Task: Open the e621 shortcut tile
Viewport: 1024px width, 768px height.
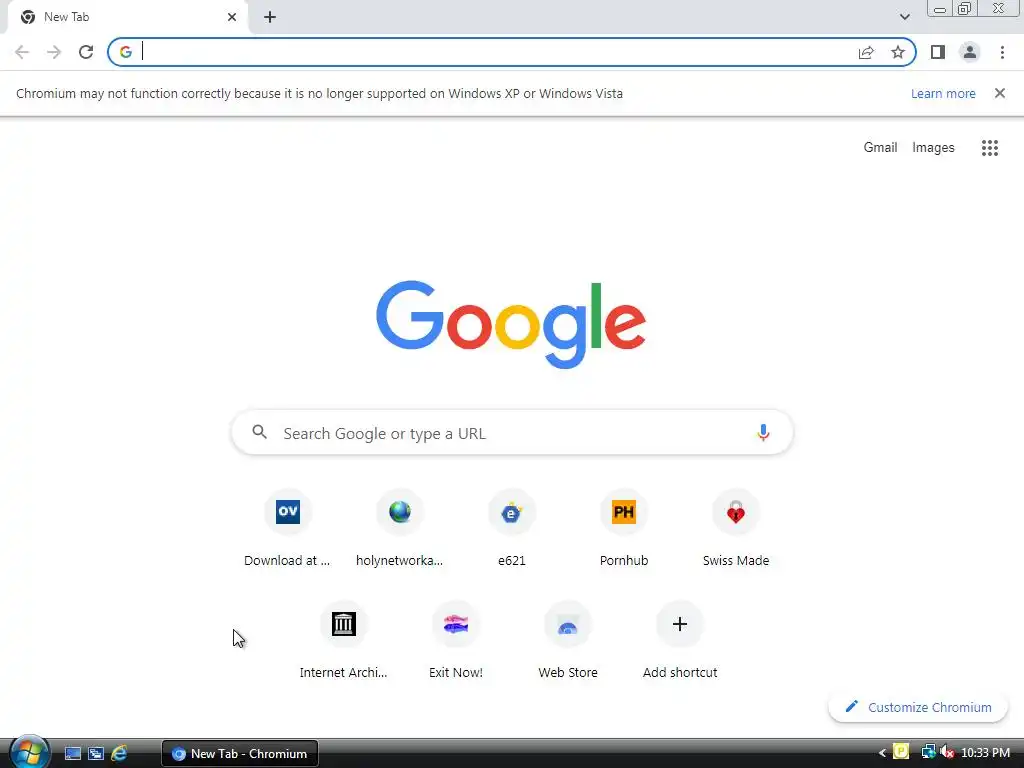Action: tap(511, 528)
